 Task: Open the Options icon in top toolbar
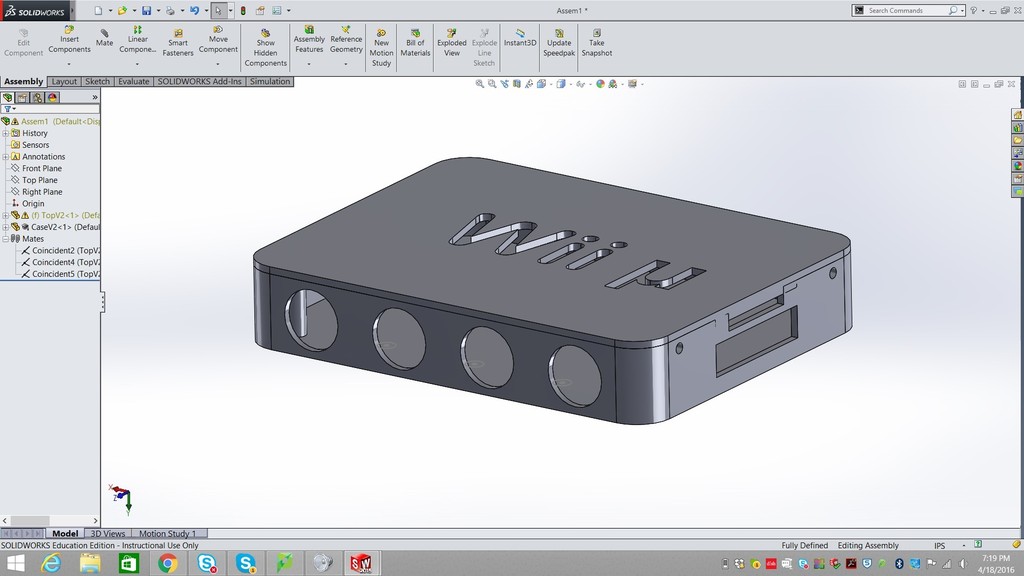[277, 10]
